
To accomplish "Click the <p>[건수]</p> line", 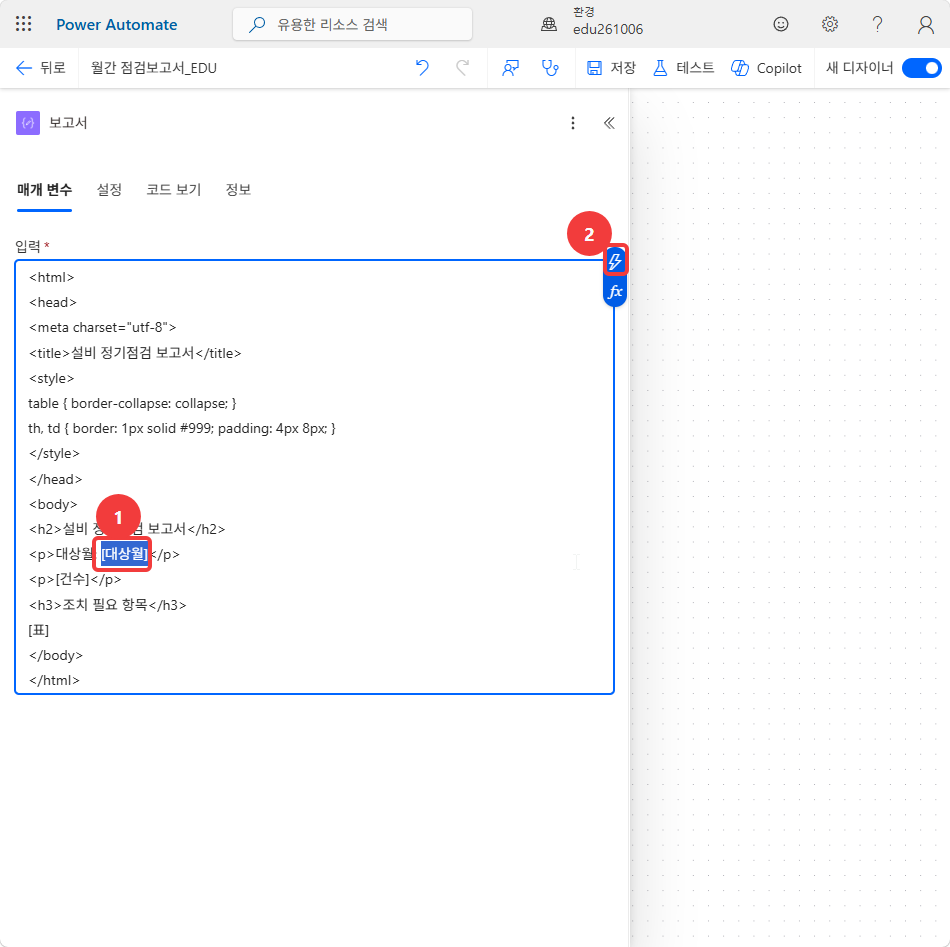I will point(75,579).
